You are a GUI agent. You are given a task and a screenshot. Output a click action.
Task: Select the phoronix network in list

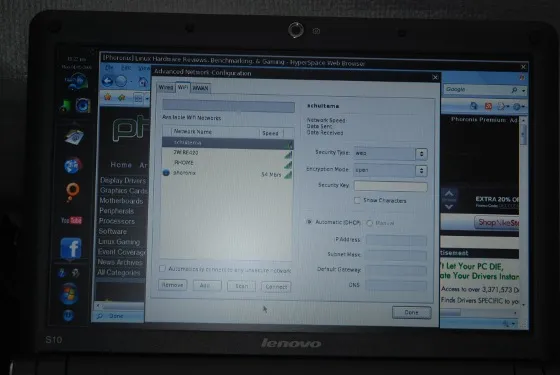[228, 174]
